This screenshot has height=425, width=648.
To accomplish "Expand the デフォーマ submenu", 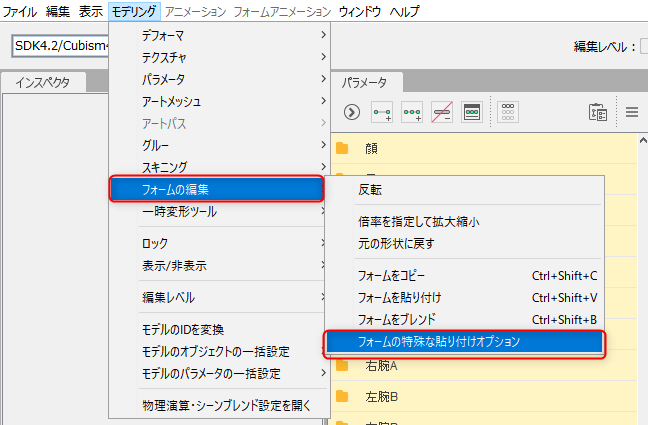I will [219, 36].
